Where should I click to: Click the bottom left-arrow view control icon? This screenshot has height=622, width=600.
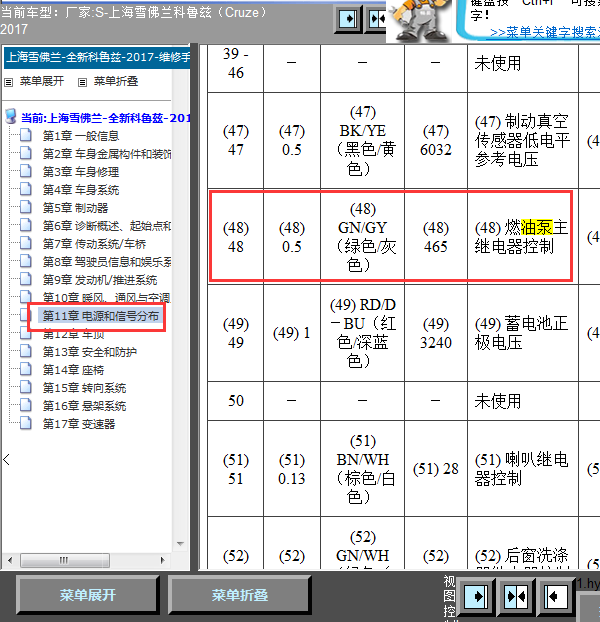(x=555, y=596)
